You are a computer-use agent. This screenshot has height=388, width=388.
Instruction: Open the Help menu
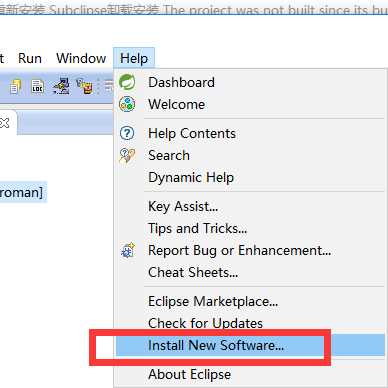tap(134, 58)
